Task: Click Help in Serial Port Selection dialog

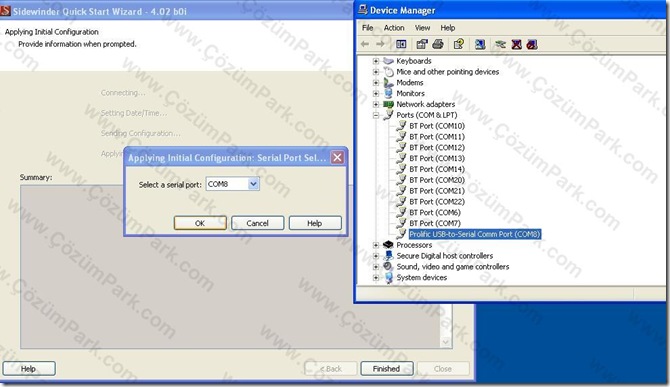Action: tap(315, 223)
